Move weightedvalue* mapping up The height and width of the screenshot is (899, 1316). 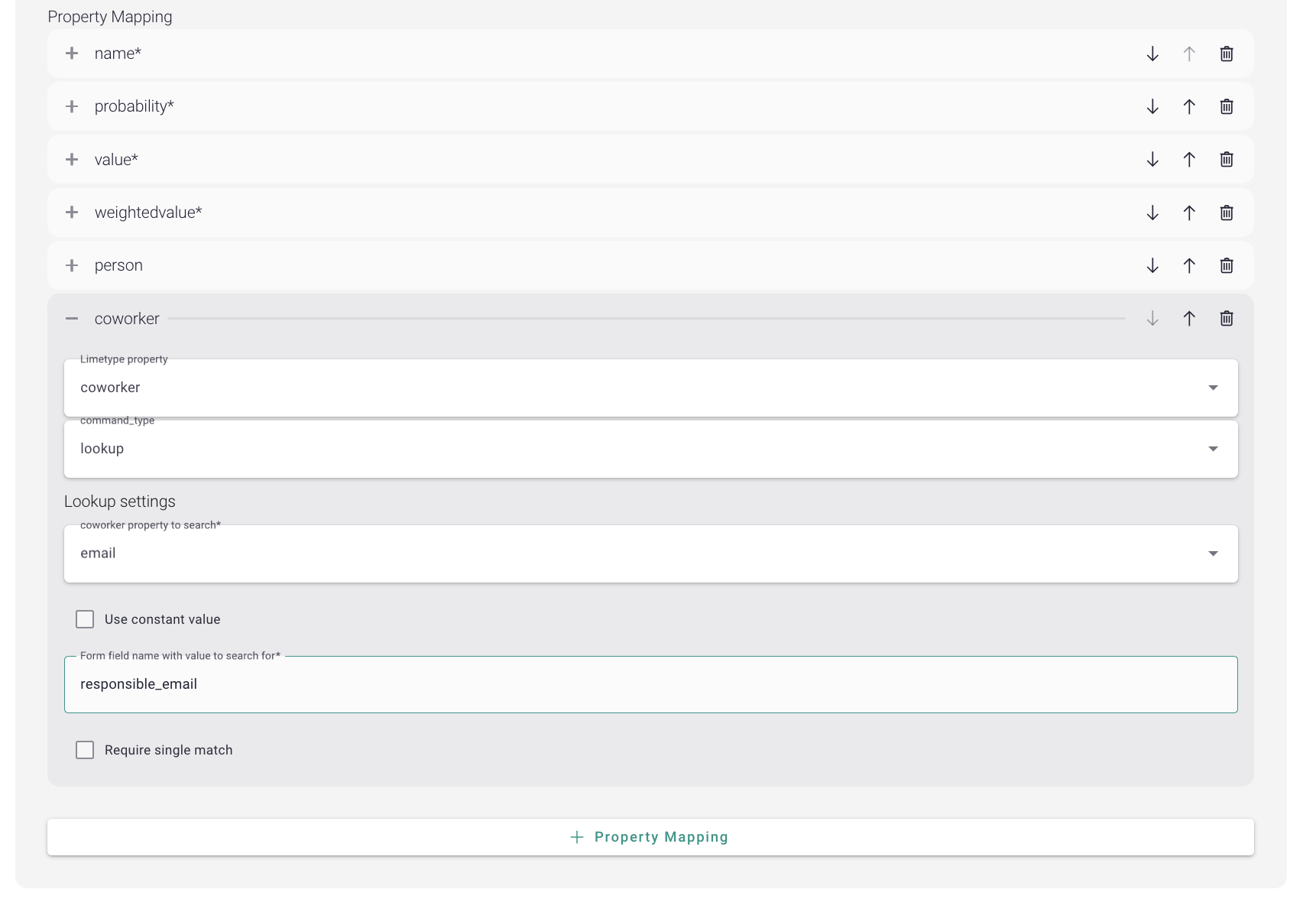(1189, 213)
